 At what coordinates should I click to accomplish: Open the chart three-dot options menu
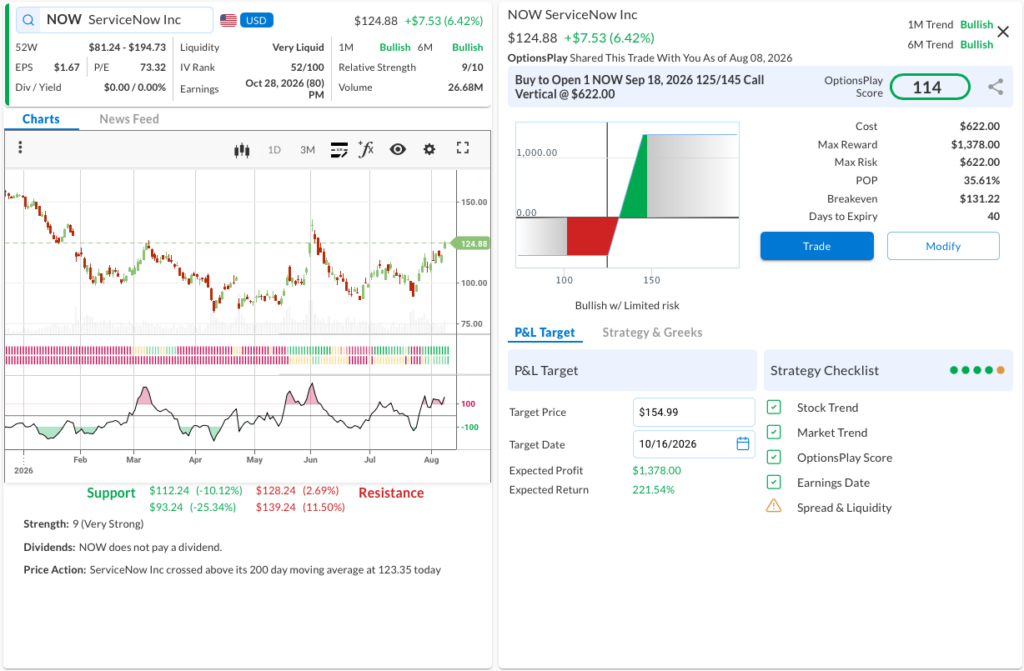(x=20, y=148)
